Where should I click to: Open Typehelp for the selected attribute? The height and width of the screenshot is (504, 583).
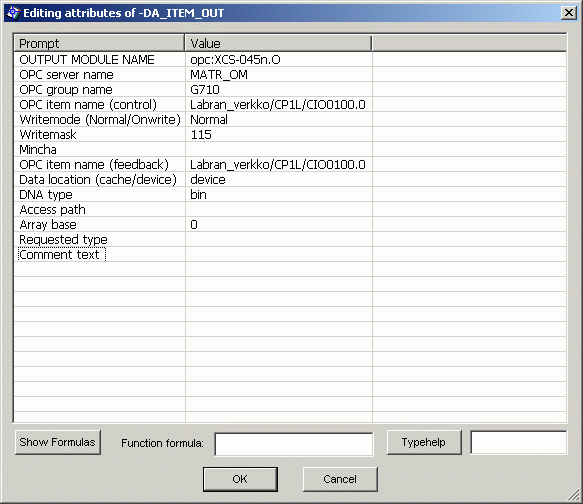pos(424,442)
